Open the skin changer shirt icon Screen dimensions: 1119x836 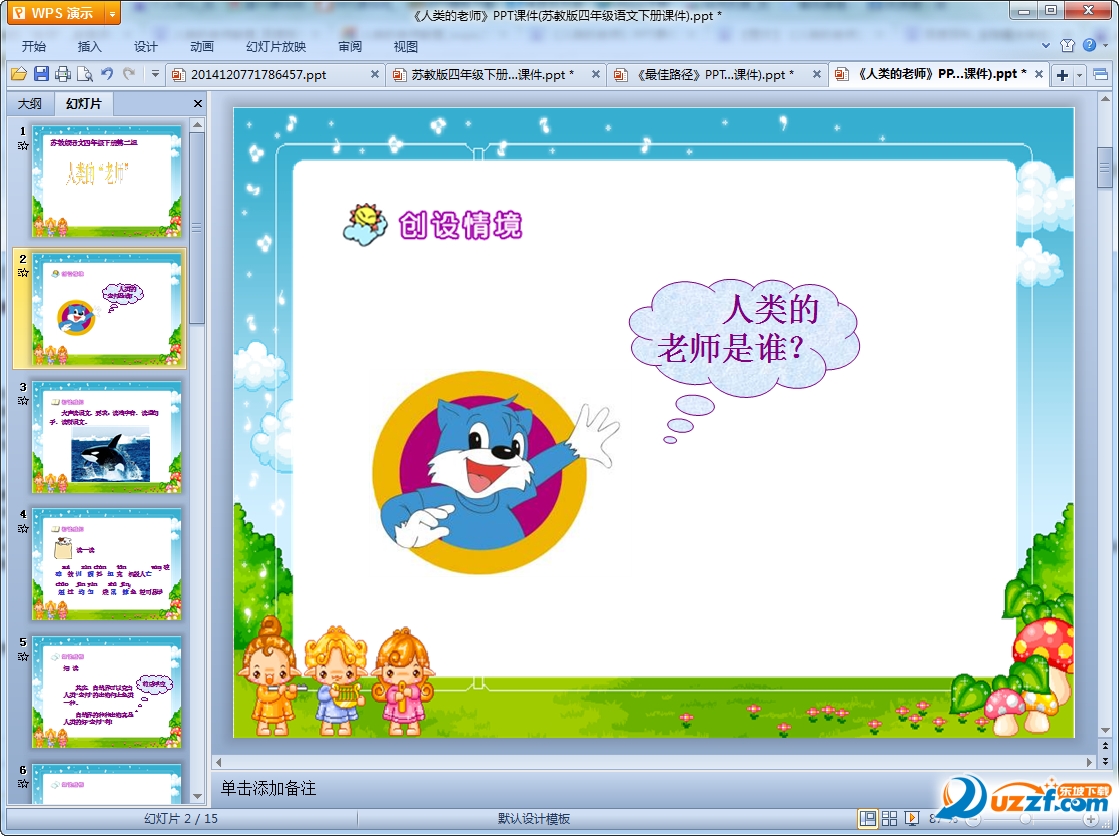tap(1068, 45)
